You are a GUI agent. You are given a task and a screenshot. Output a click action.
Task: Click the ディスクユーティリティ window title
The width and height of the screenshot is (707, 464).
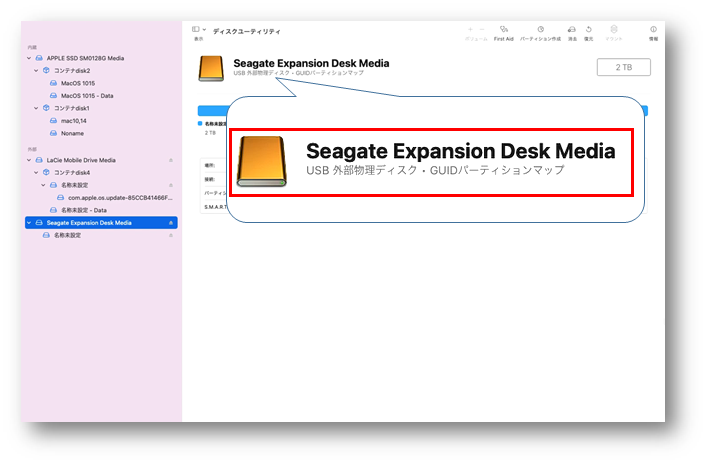coord(247,32)
